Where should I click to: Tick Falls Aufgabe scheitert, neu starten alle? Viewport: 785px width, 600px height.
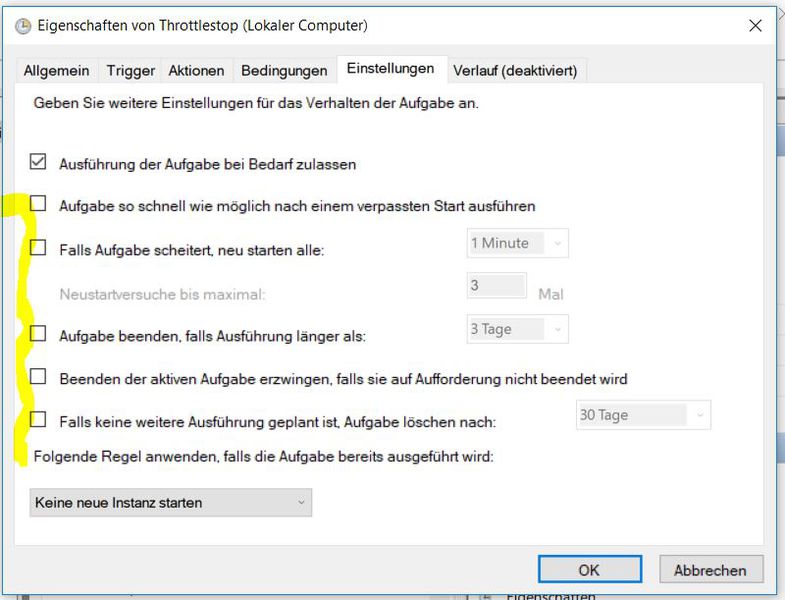click(x=38, y=247)
